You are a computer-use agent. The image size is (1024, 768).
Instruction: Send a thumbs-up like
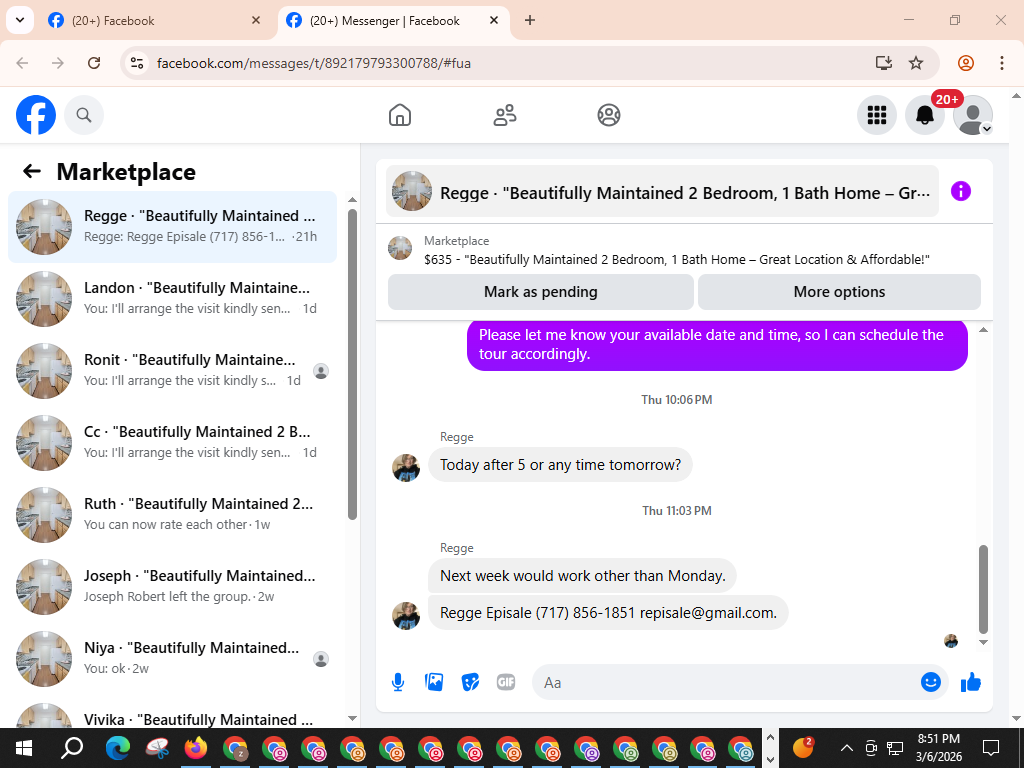pos(971,682)
